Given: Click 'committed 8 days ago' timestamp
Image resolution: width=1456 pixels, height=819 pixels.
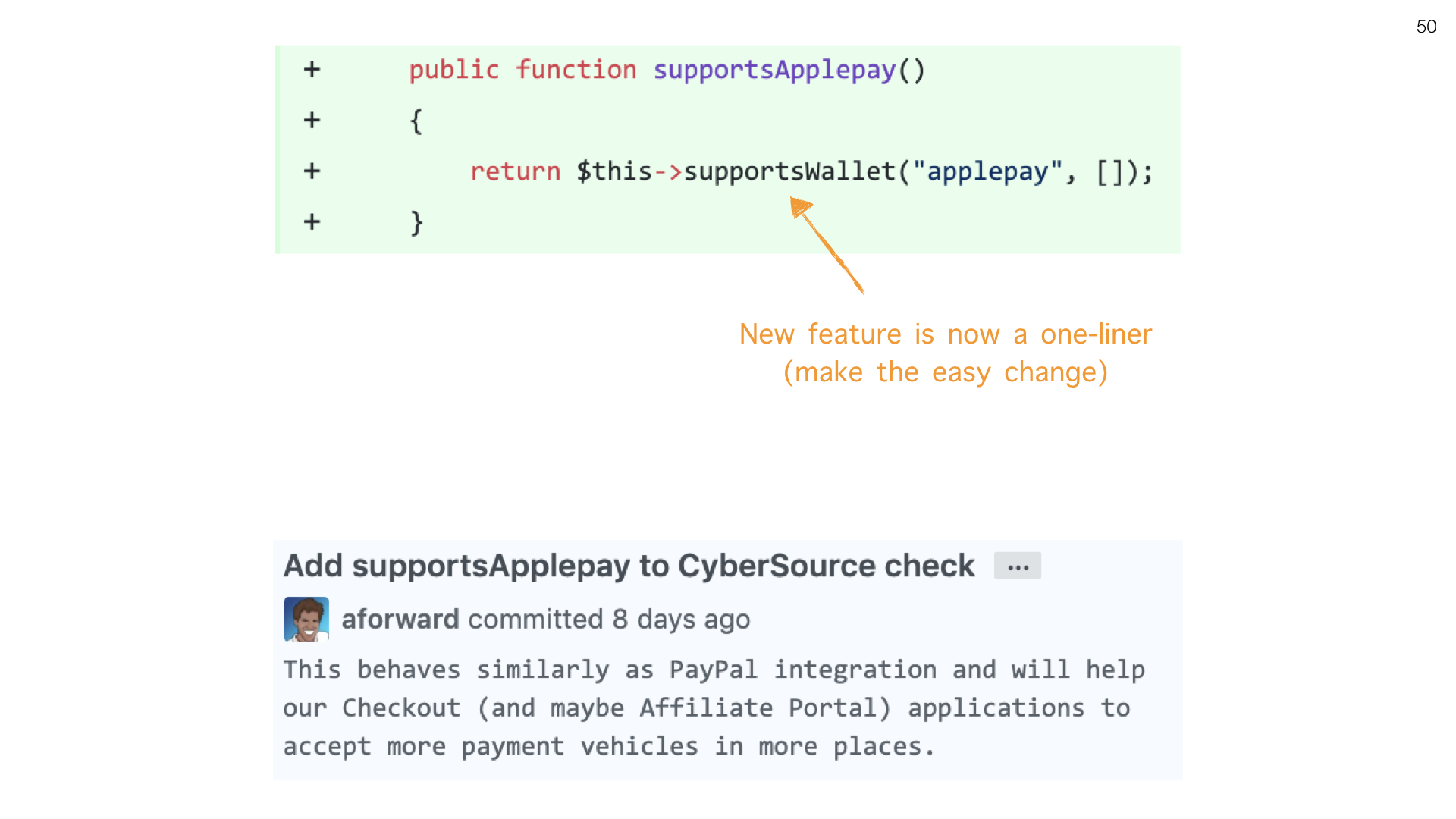Looking at the screenshot, I should pos(609,620).
